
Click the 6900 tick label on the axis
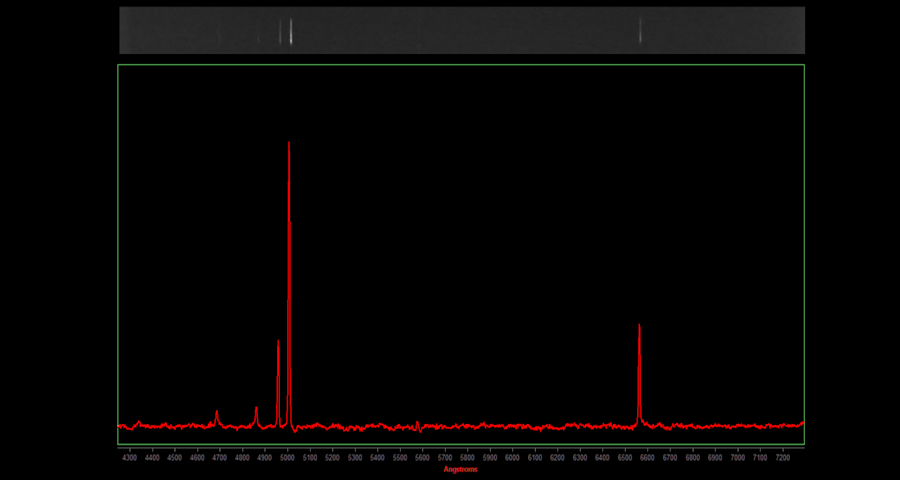point(715,457)
